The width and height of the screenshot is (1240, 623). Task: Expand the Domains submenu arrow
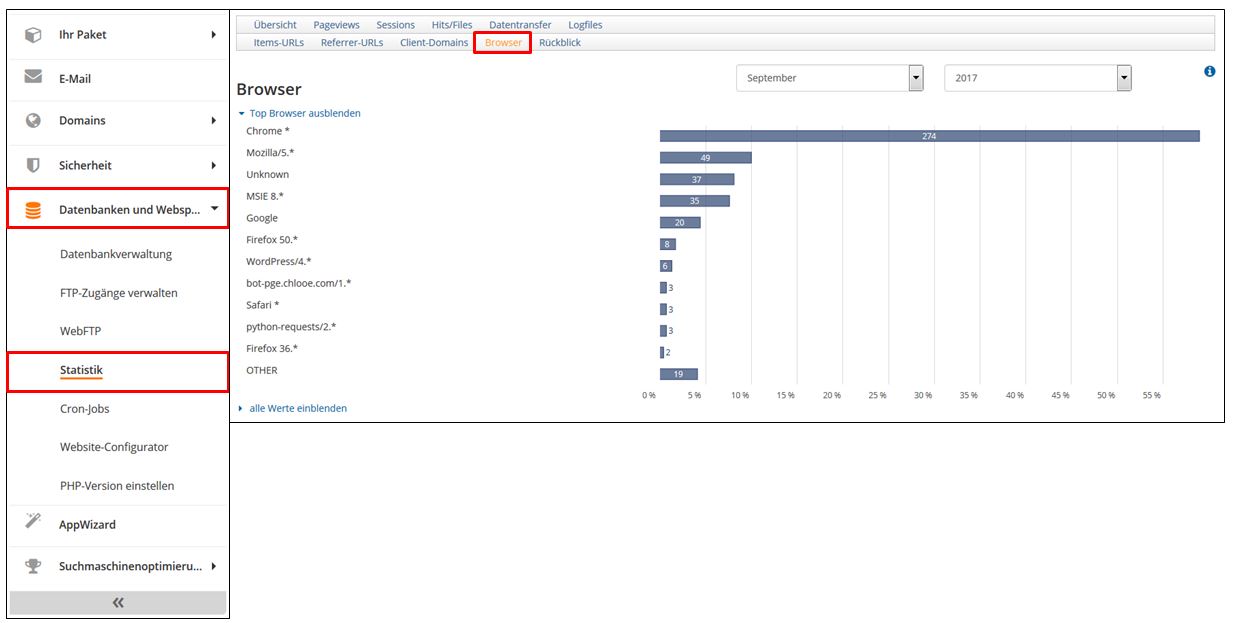coord(213,121)
